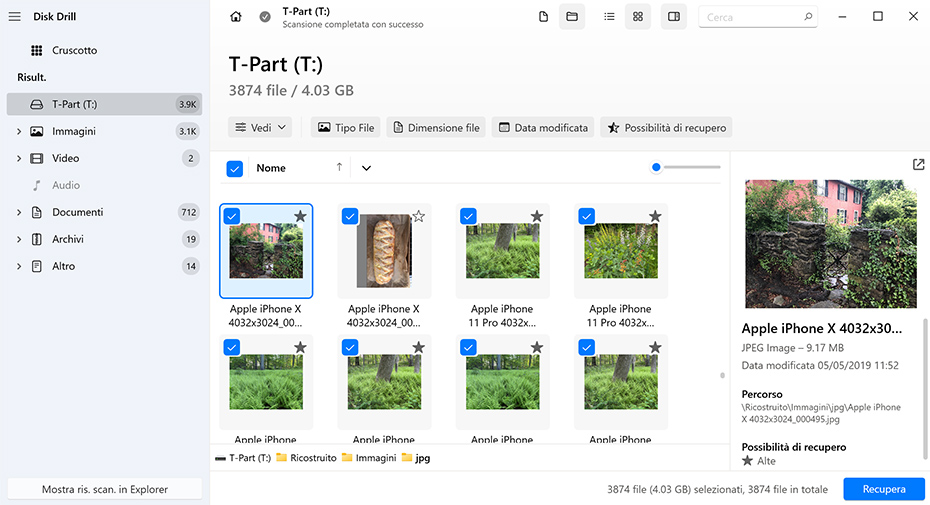Switch to the file view icon
Image resolution: width=930 pixels, height=505 pixels.
pyautogui.click(x=544, y=17)
